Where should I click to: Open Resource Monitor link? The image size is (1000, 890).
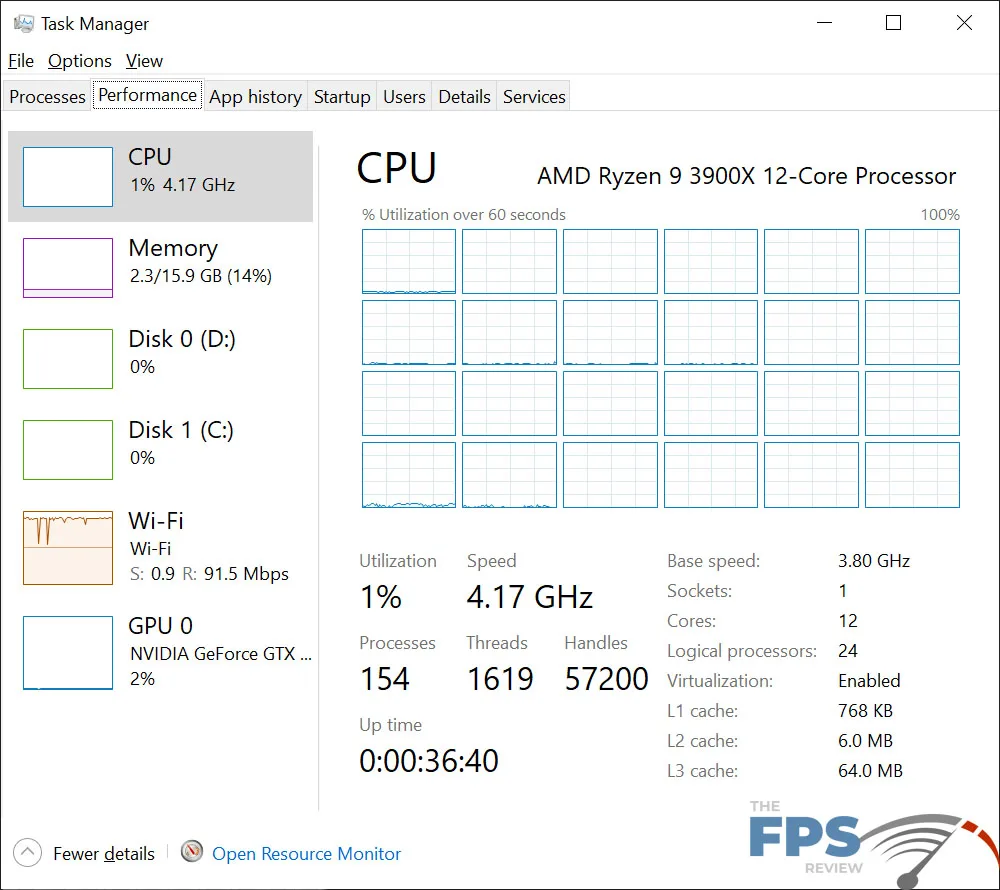point(306,854)
